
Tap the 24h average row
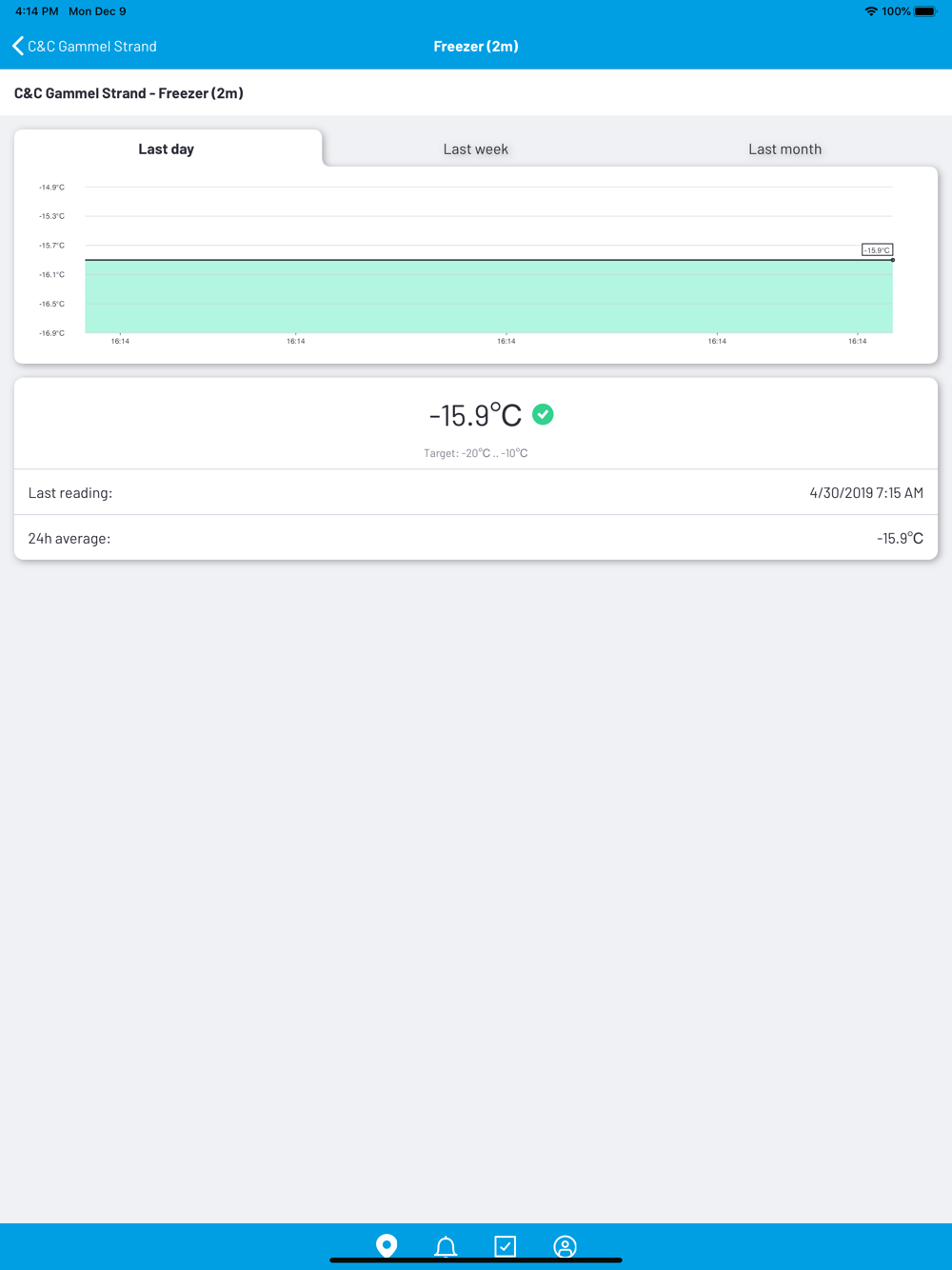pos(476,538)
